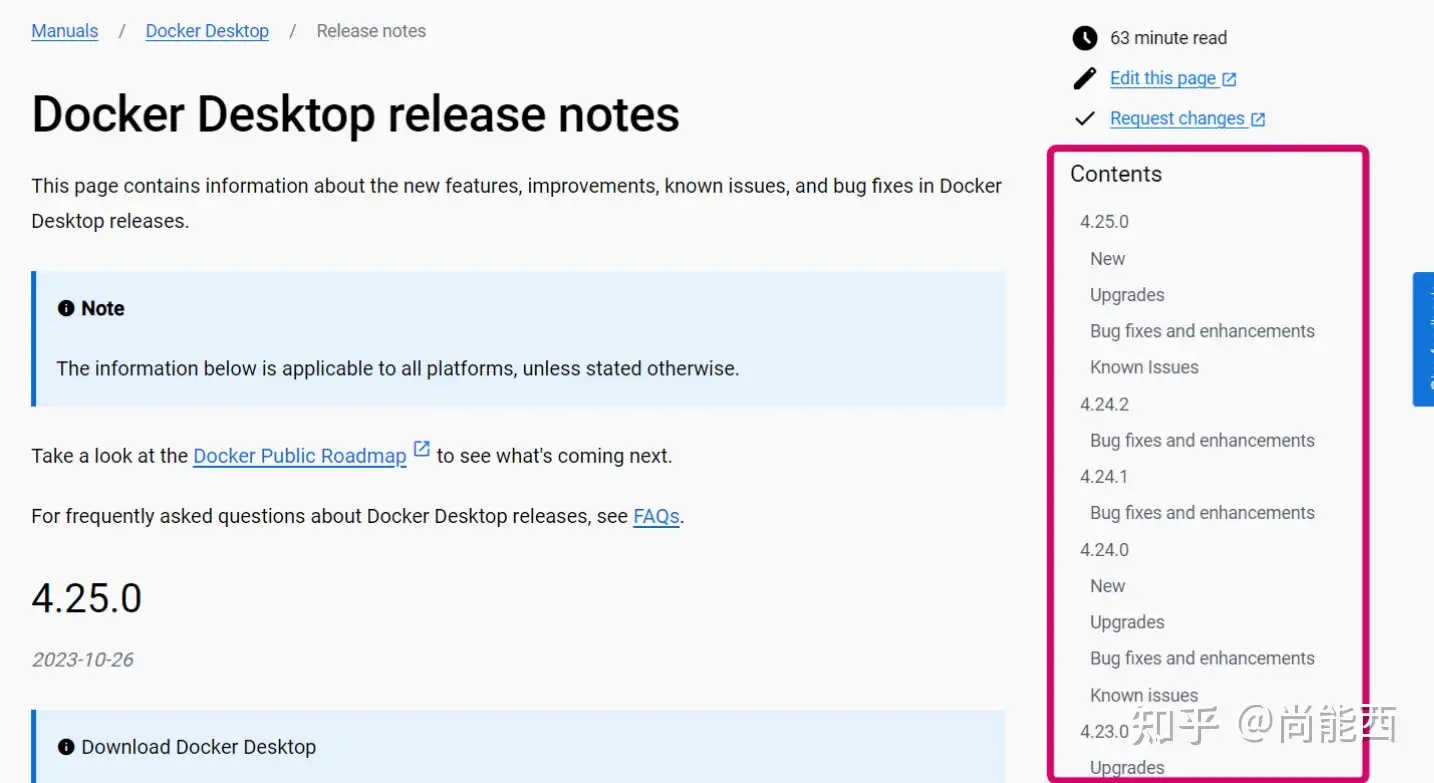Jump to 4.24.2 in the Contents list

click(x=1104, y=404)
